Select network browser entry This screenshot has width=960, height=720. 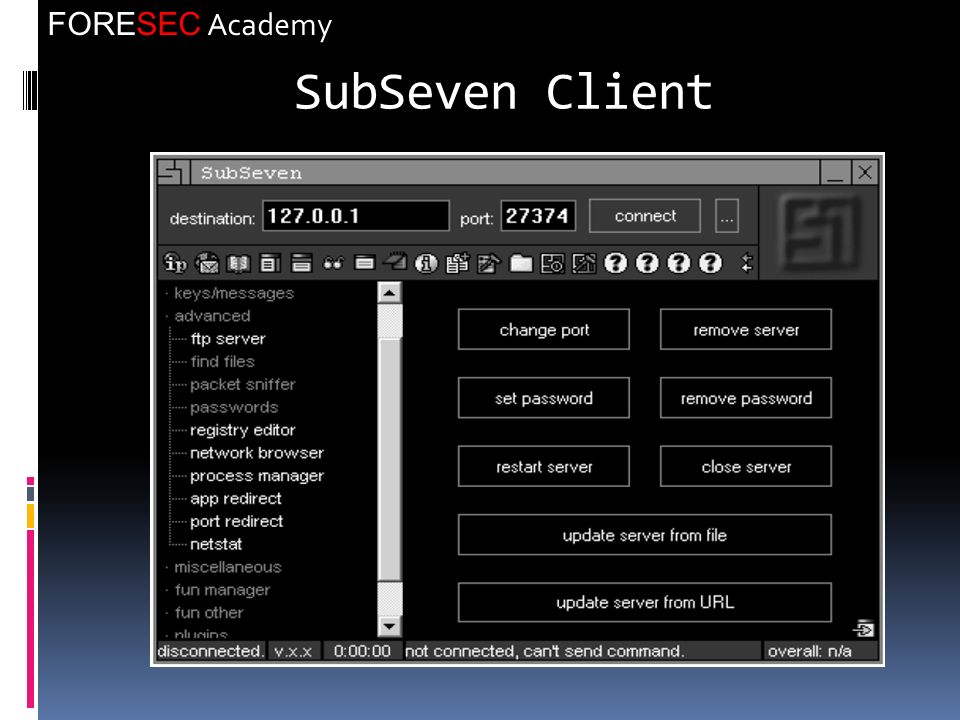[257, 453]
